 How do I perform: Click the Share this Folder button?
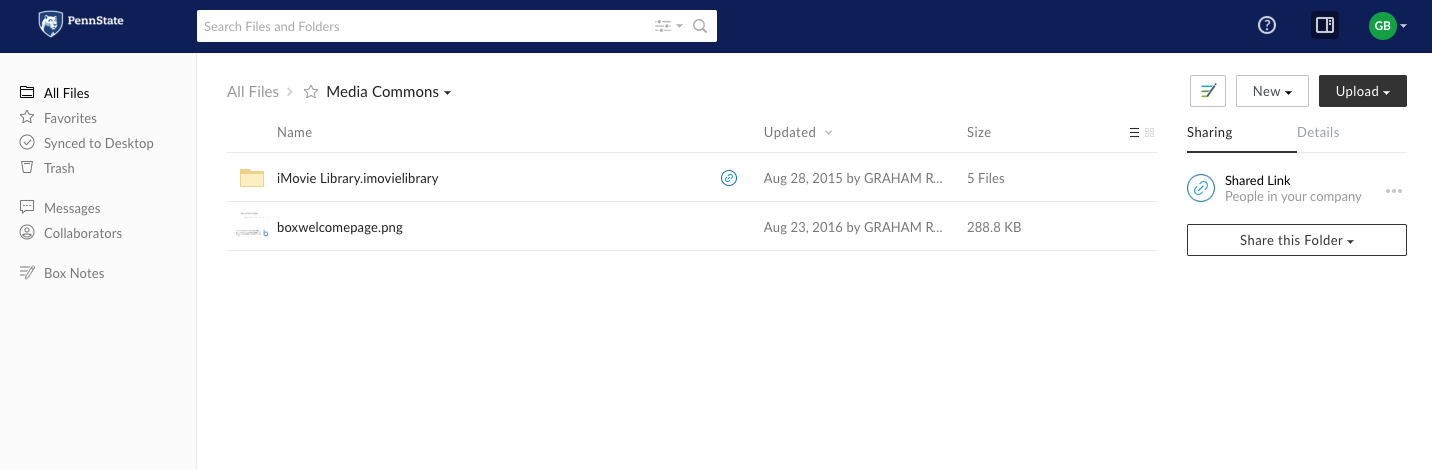1297,240
